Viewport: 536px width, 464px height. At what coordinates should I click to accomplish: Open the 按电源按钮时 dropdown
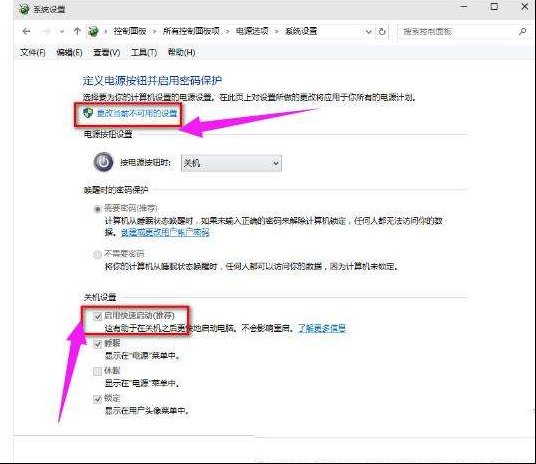231,163
